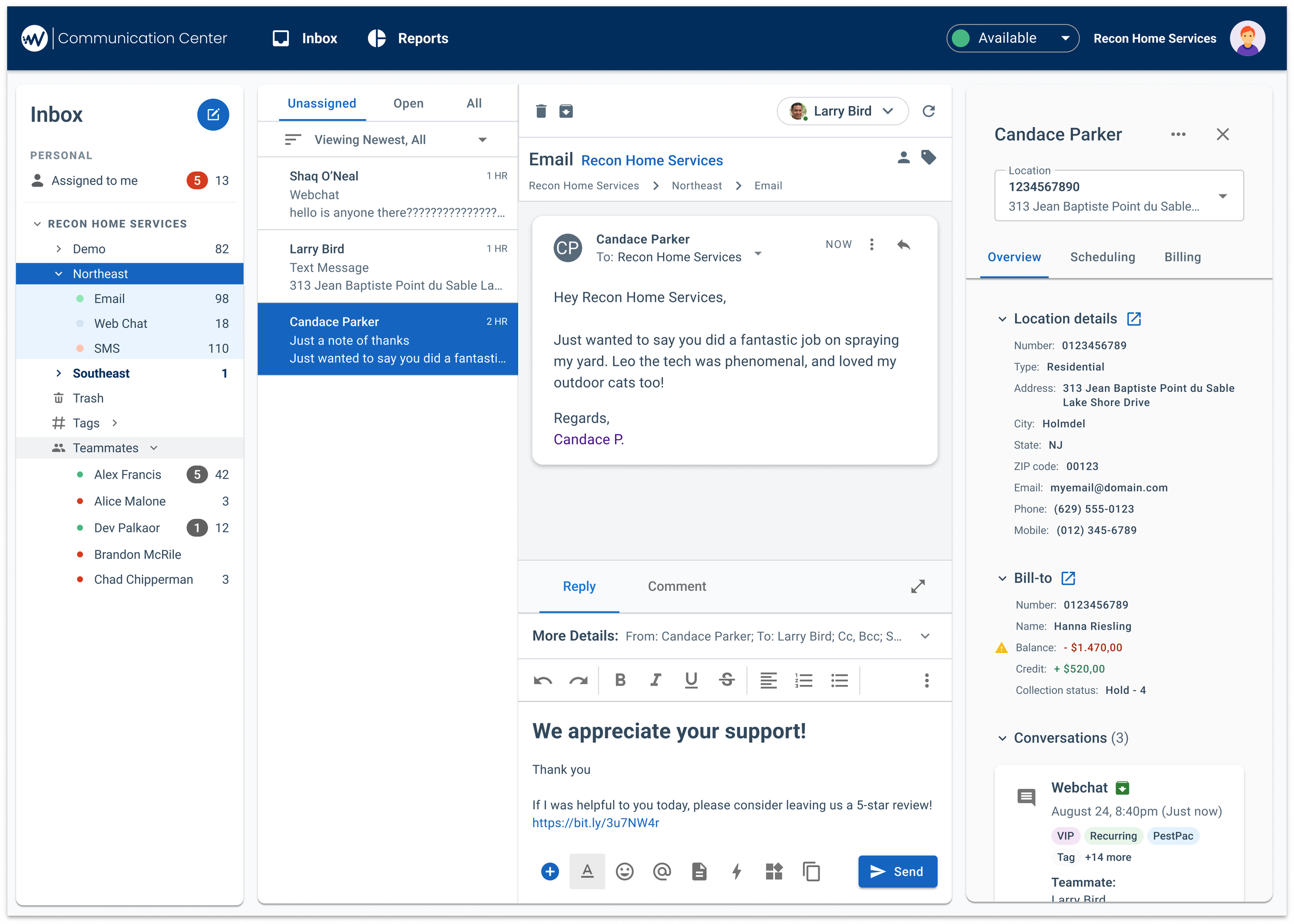Image resolution: width=1294 pixels, height=924 pixels.
Task: Switch to the Scheduling tab
Action: tap(1102, 257)
